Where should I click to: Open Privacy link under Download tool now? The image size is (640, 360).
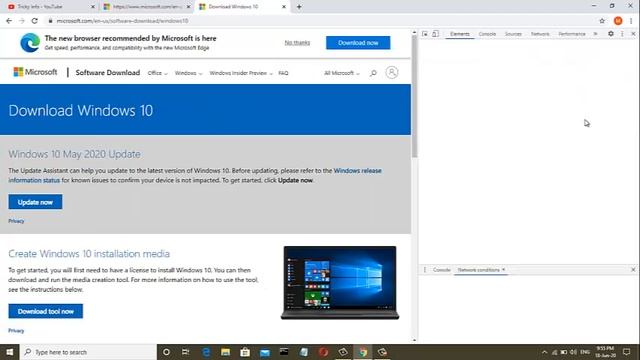click(x=16, y=331)
